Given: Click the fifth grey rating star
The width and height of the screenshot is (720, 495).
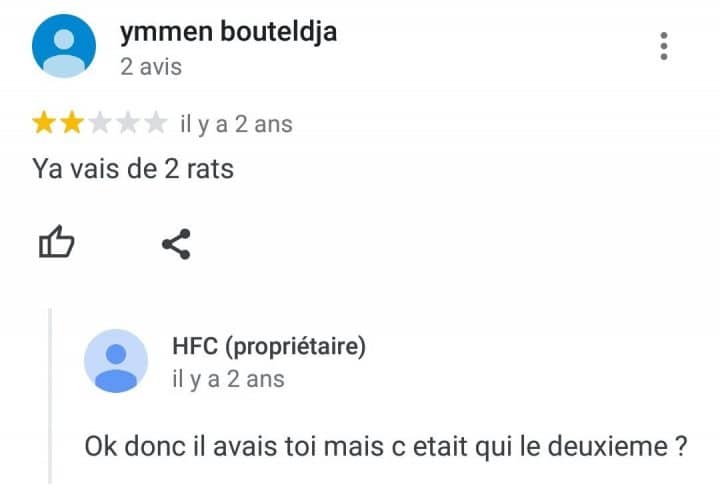Looking at the screenshot, I should click(x=156, y=123).
